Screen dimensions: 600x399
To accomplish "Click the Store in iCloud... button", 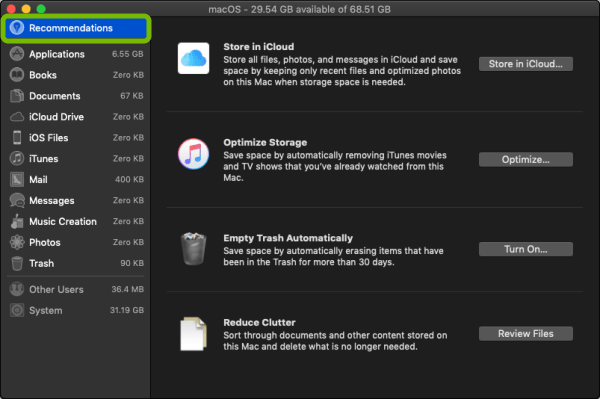I will point(526,64).
